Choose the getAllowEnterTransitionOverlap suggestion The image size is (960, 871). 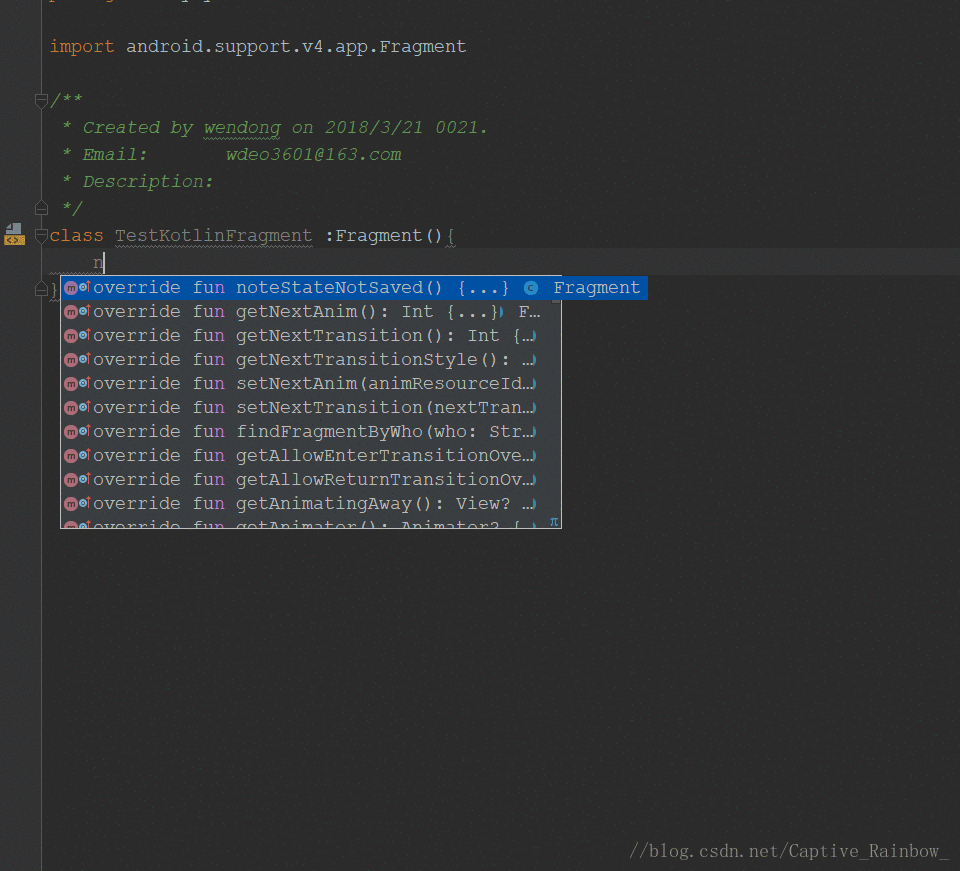(300, 456)
